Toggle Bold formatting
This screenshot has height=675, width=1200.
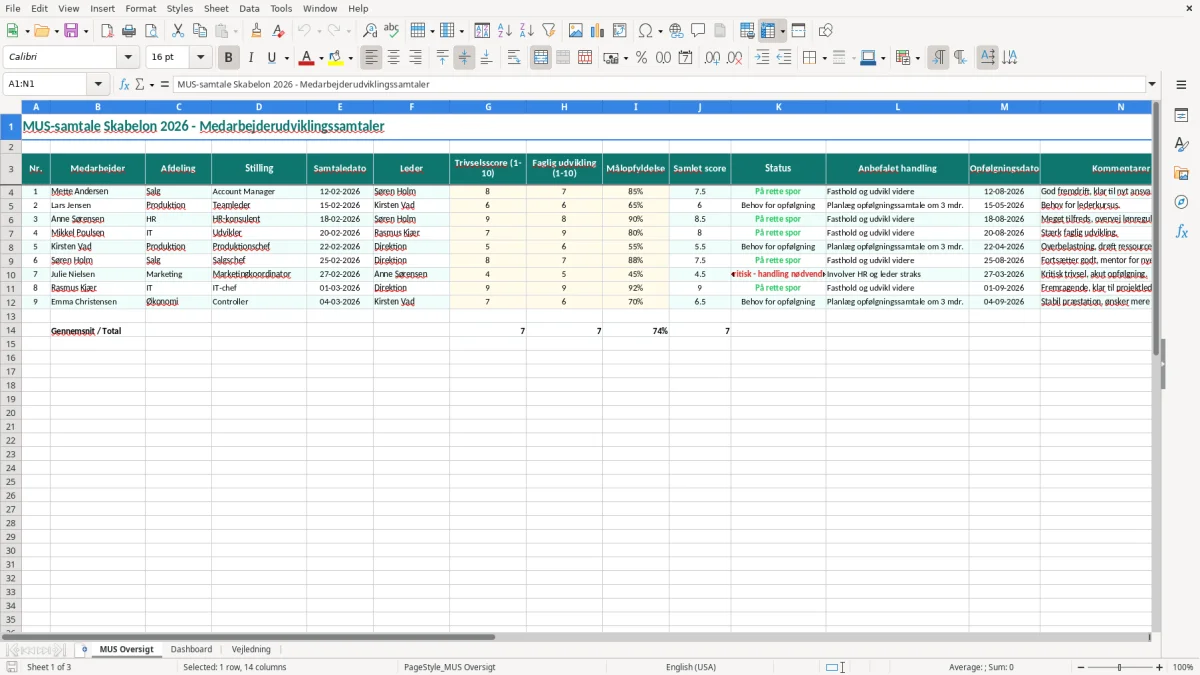(x=228, y=58)
